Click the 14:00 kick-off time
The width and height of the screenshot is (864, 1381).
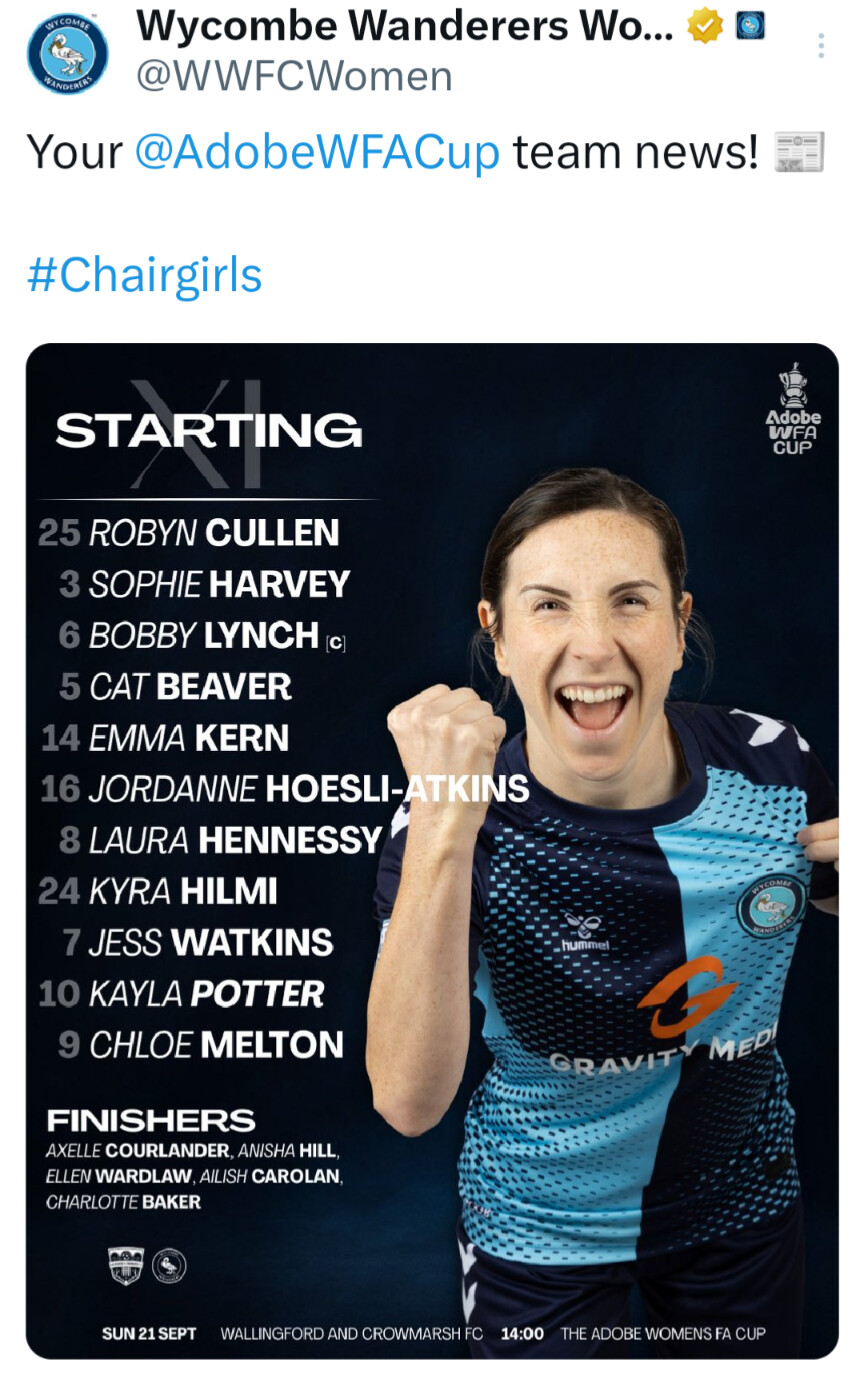(522, 1333)
